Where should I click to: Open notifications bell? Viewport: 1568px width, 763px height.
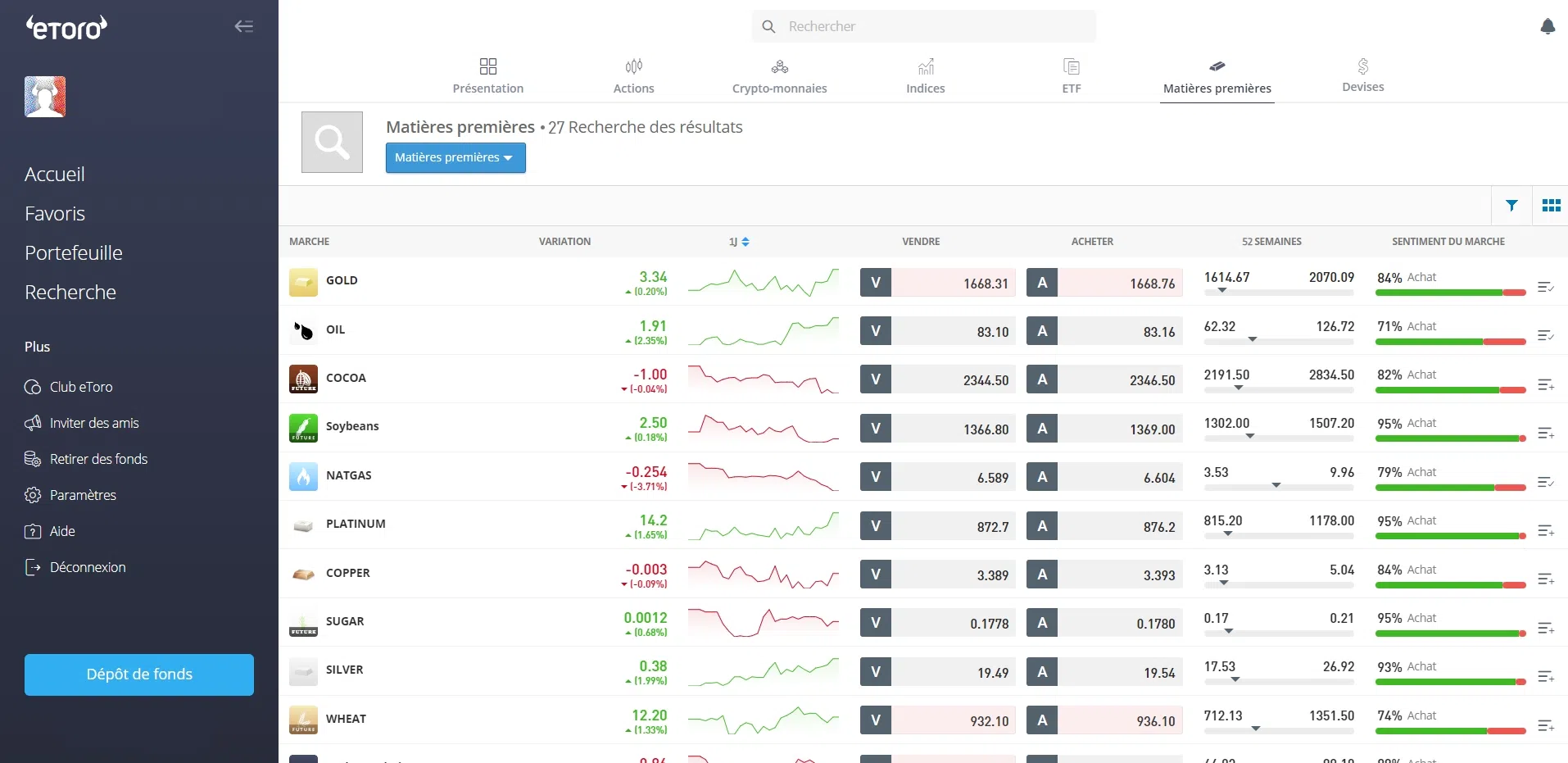[x=1548, y=26]
